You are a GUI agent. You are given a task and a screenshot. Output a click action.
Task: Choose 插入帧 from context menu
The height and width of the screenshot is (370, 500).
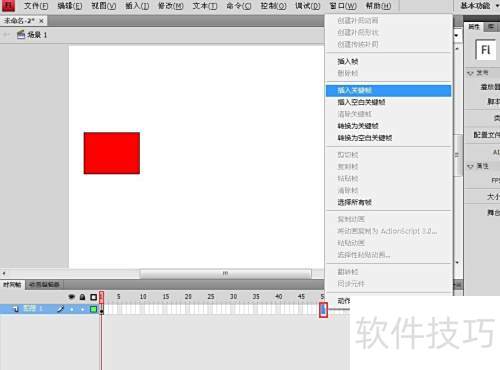click(x=388, y=61)
